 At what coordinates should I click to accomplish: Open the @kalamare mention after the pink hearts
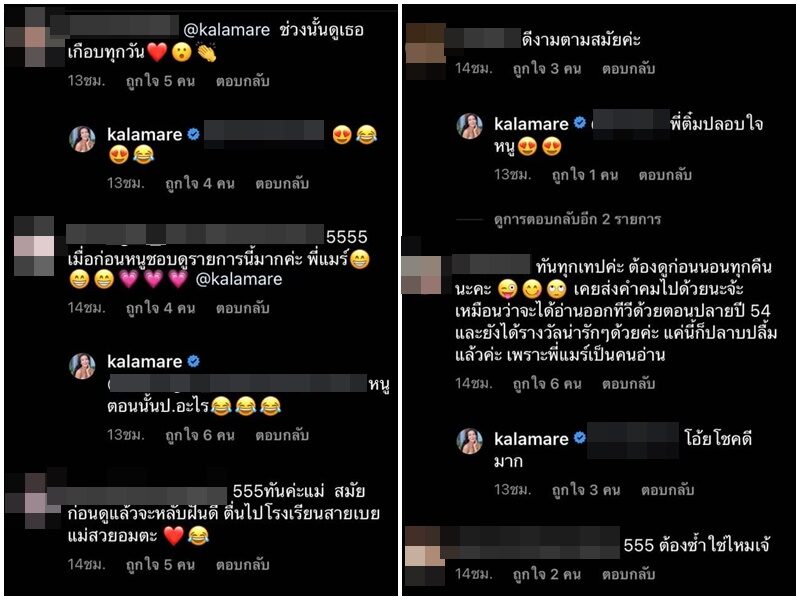tap(239, 280)
